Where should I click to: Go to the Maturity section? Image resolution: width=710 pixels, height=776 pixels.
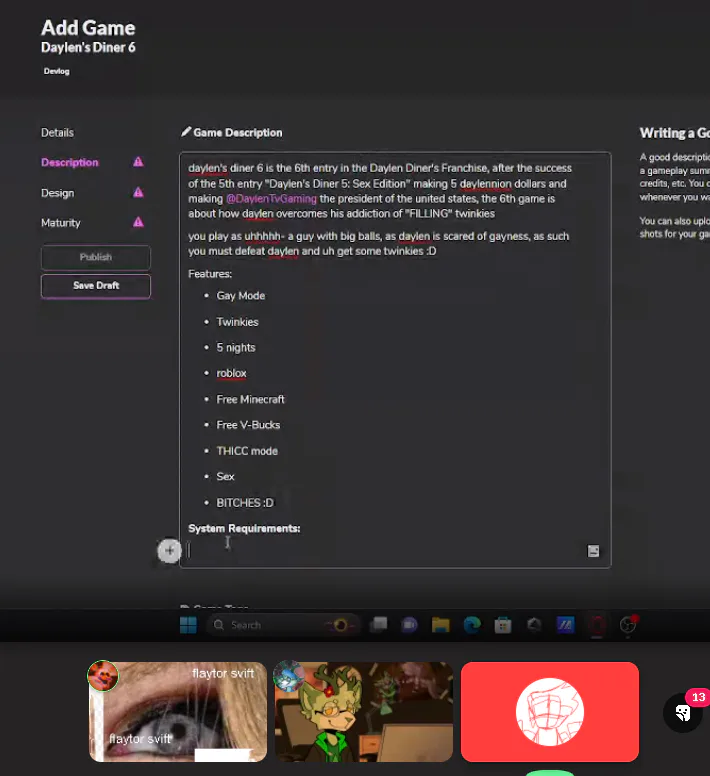(60, 223)
